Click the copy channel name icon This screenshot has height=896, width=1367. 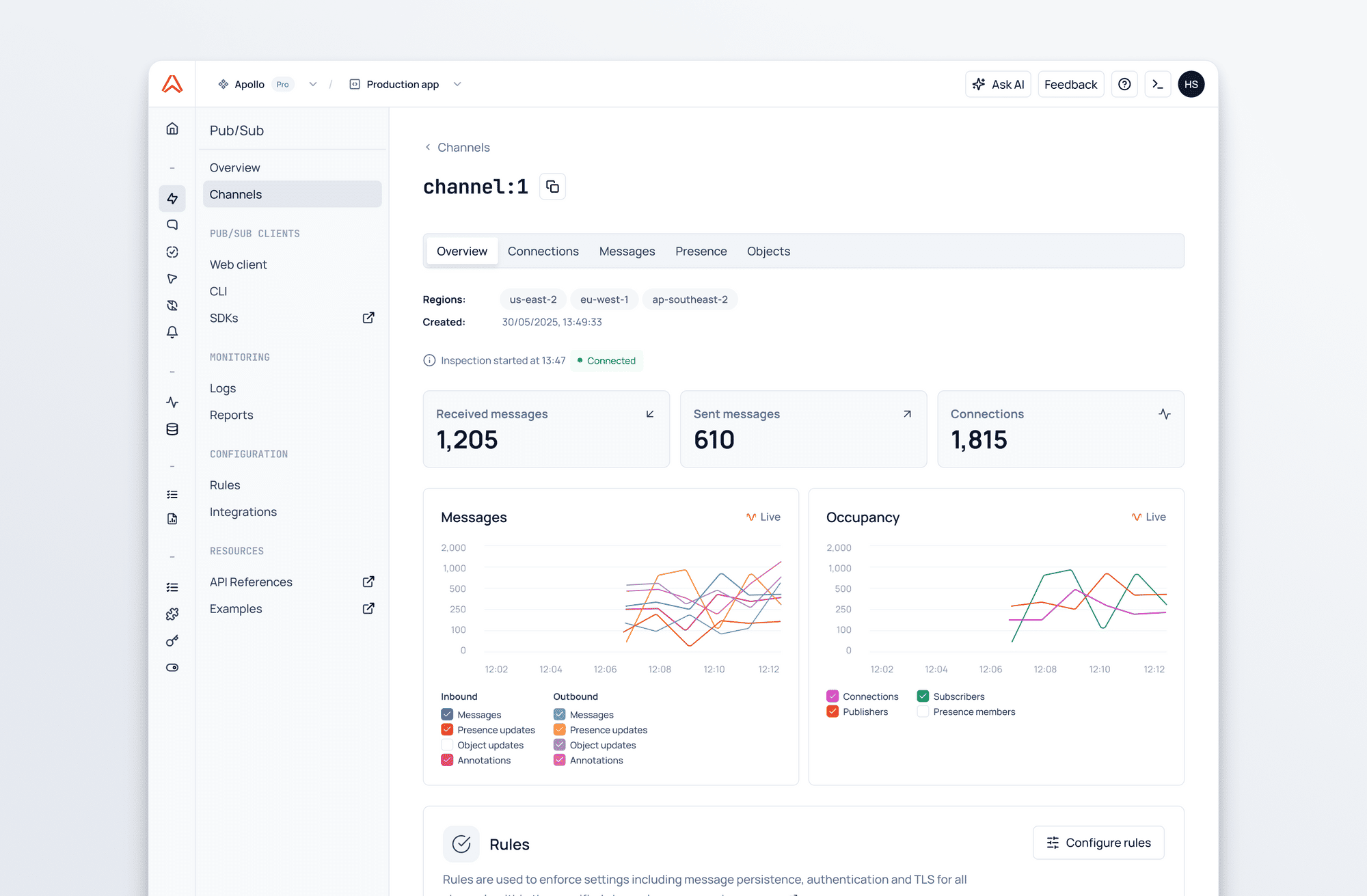[x=552, y=187]
